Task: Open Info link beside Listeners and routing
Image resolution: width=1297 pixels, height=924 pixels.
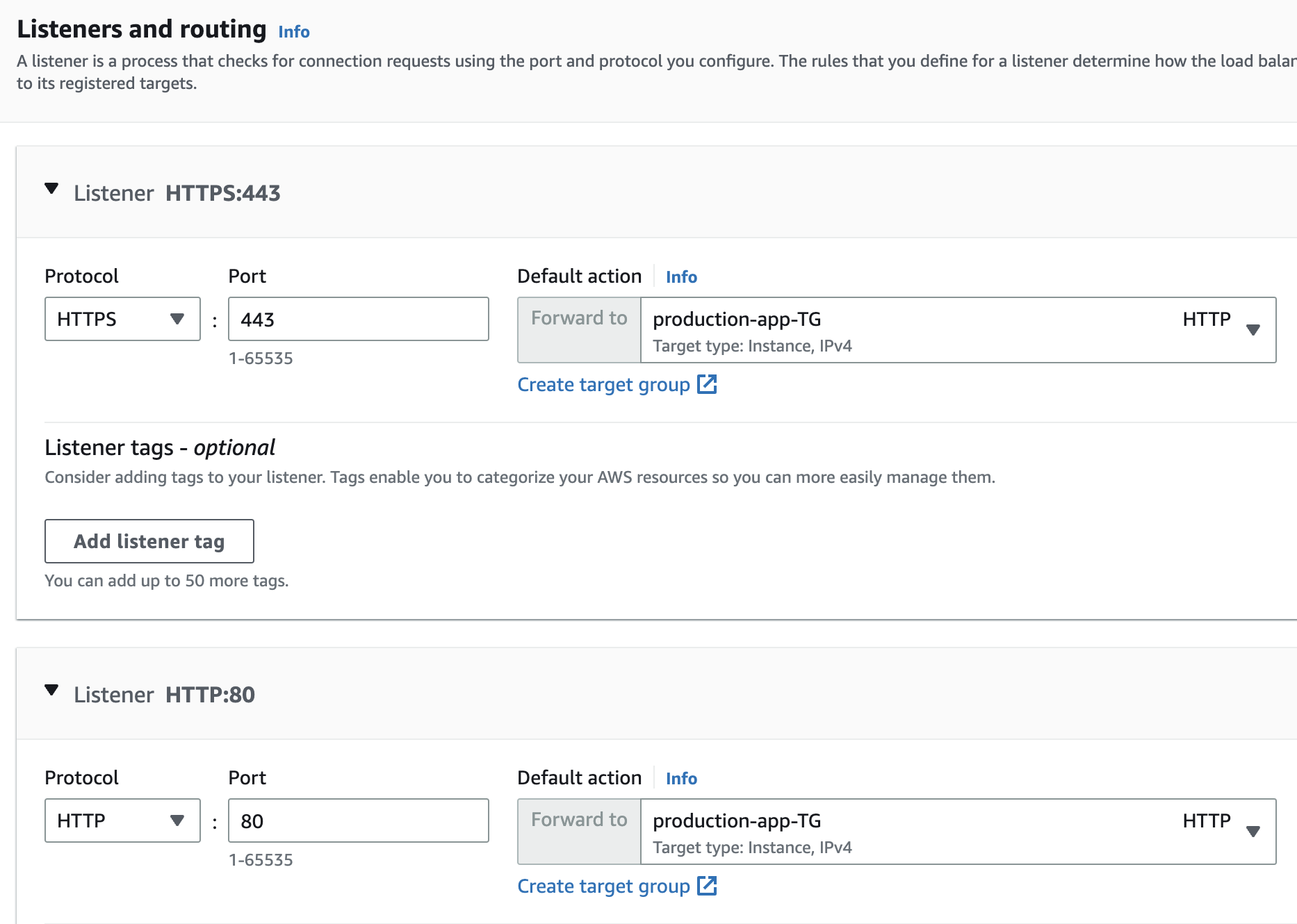Action: [x=294, y=32]
